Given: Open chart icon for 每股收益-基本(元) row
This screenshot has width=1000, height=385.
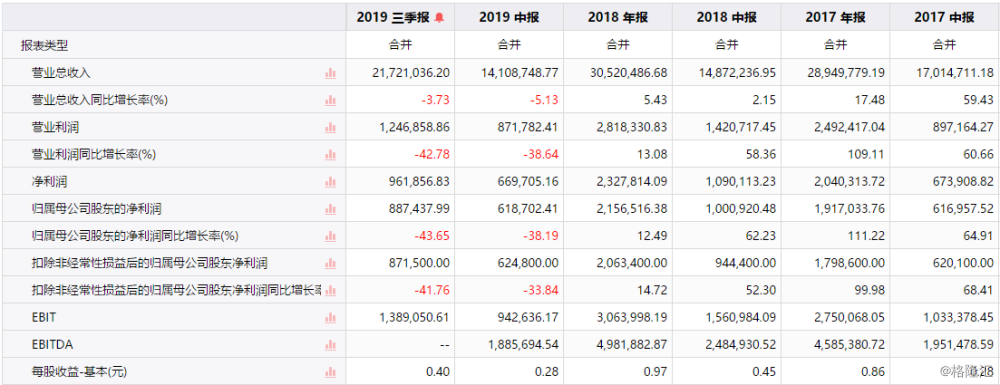Looking at the screenshot, I should [x=330, y=372].
